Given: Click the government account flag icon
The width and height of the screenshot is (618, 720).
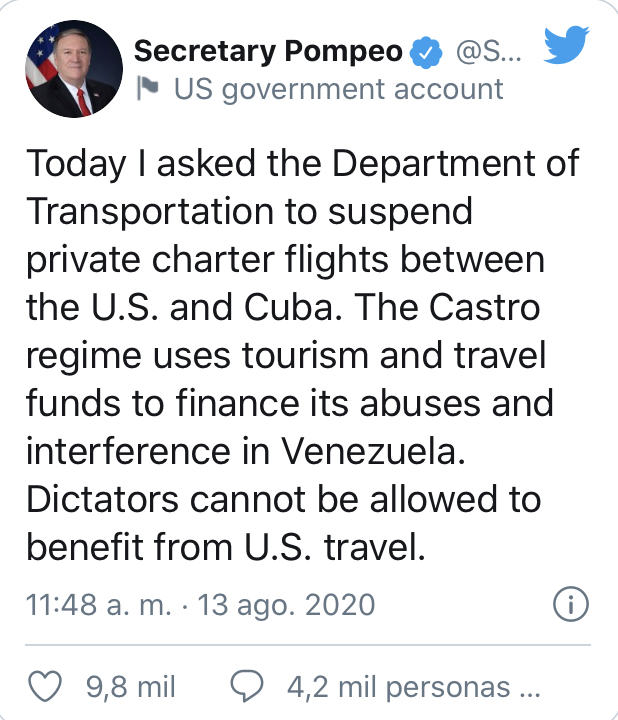Looking at the screenshot, I should 148,89.
